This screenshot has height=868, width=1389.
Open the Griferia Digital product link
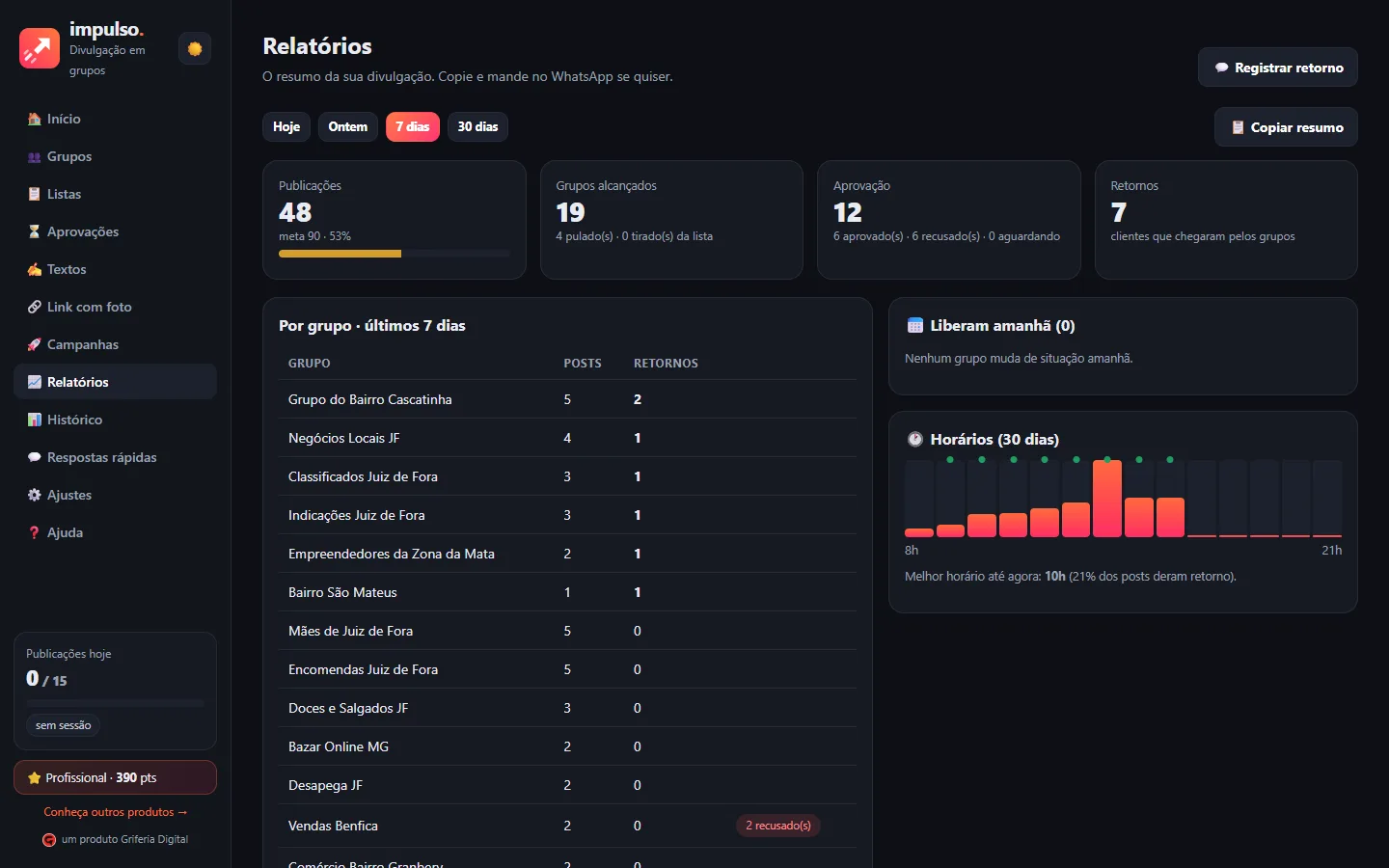click(116, 839)
